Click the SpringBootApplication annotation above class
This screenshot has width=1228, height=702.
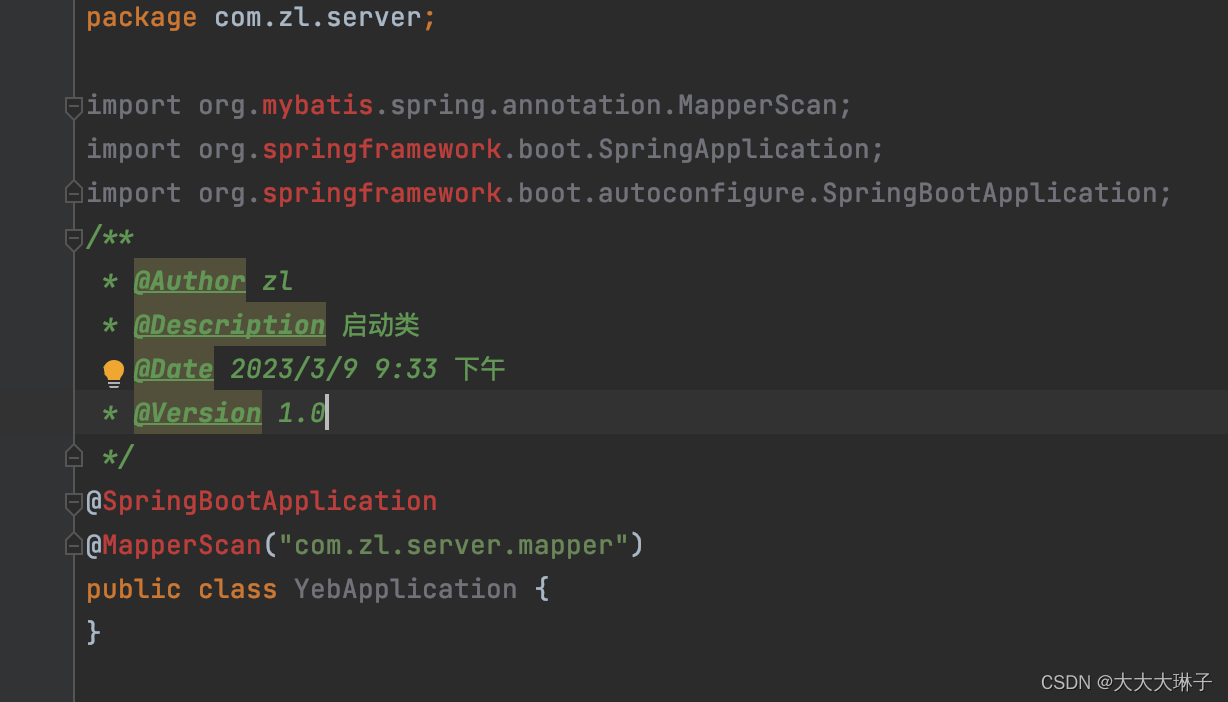tap(269, 501)
